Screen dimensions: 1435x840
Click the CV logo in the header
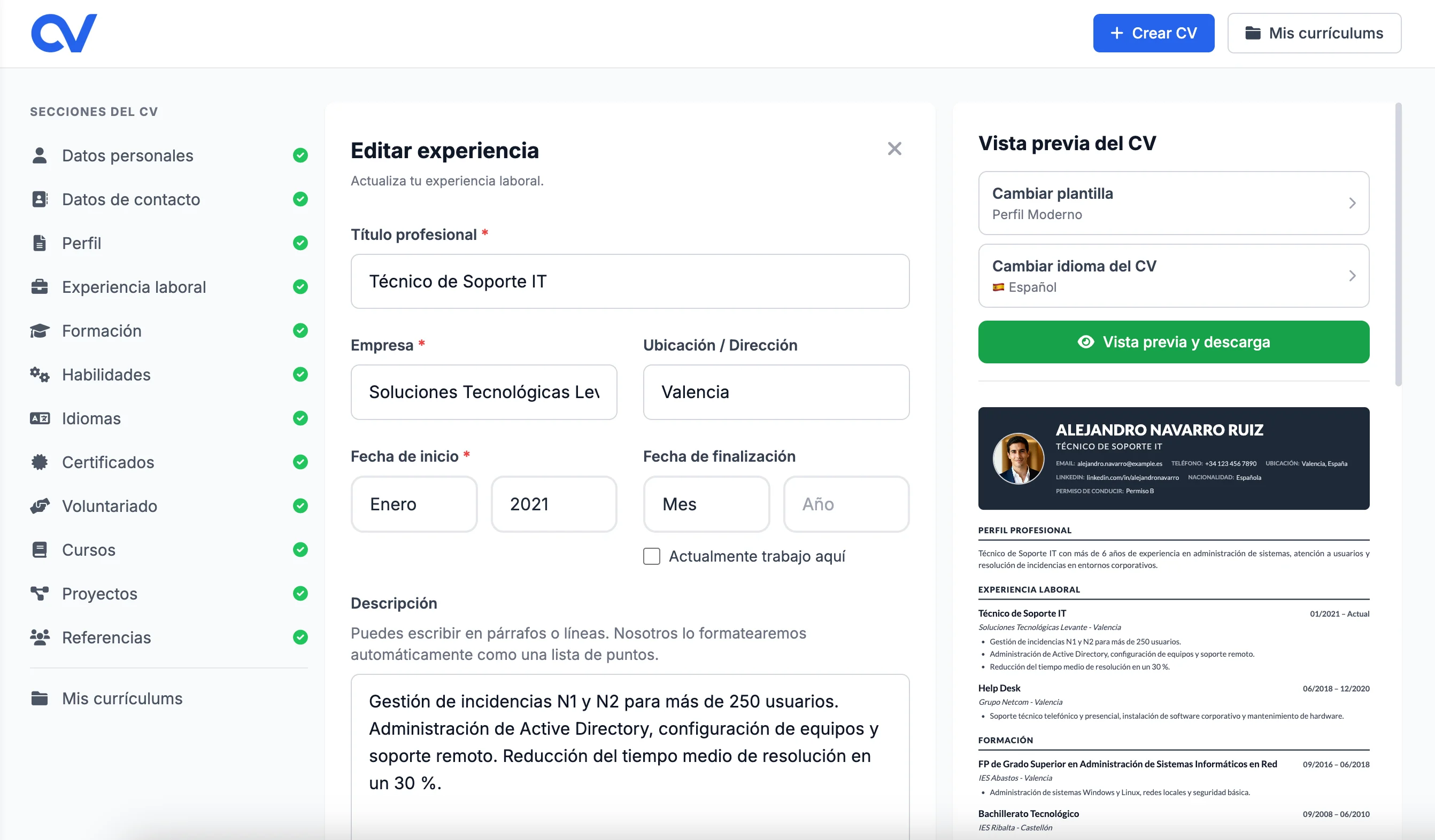[x=63, y=33]
